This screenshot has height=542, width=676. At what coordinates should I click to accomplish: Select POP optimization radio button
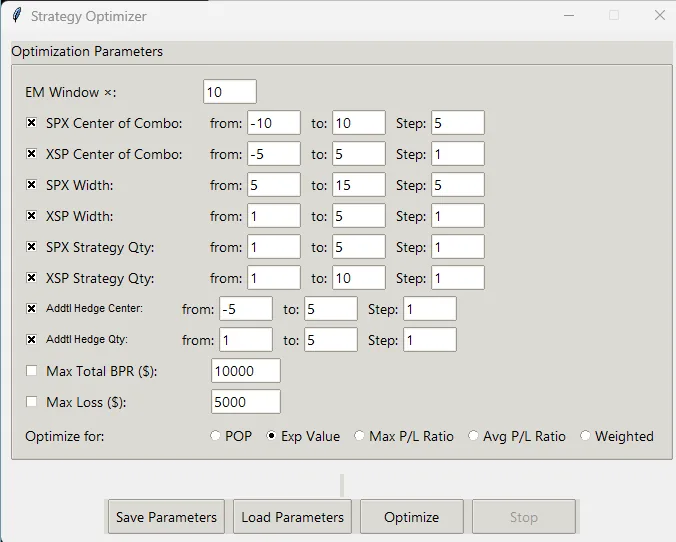(x=215, y=436)
